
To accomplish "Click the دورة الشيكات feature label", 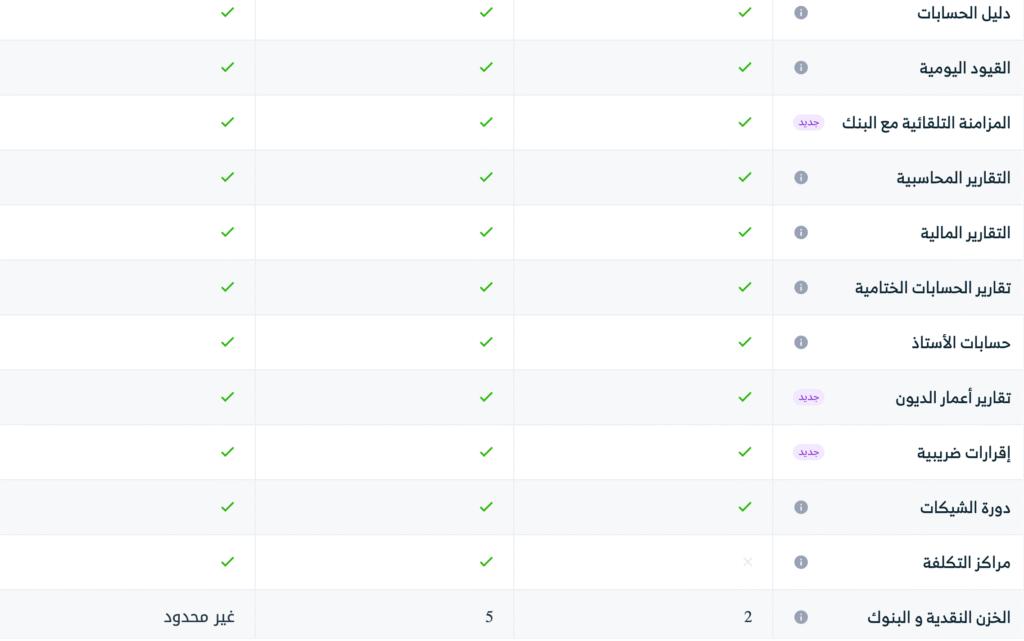I will (x=965, y=508).
